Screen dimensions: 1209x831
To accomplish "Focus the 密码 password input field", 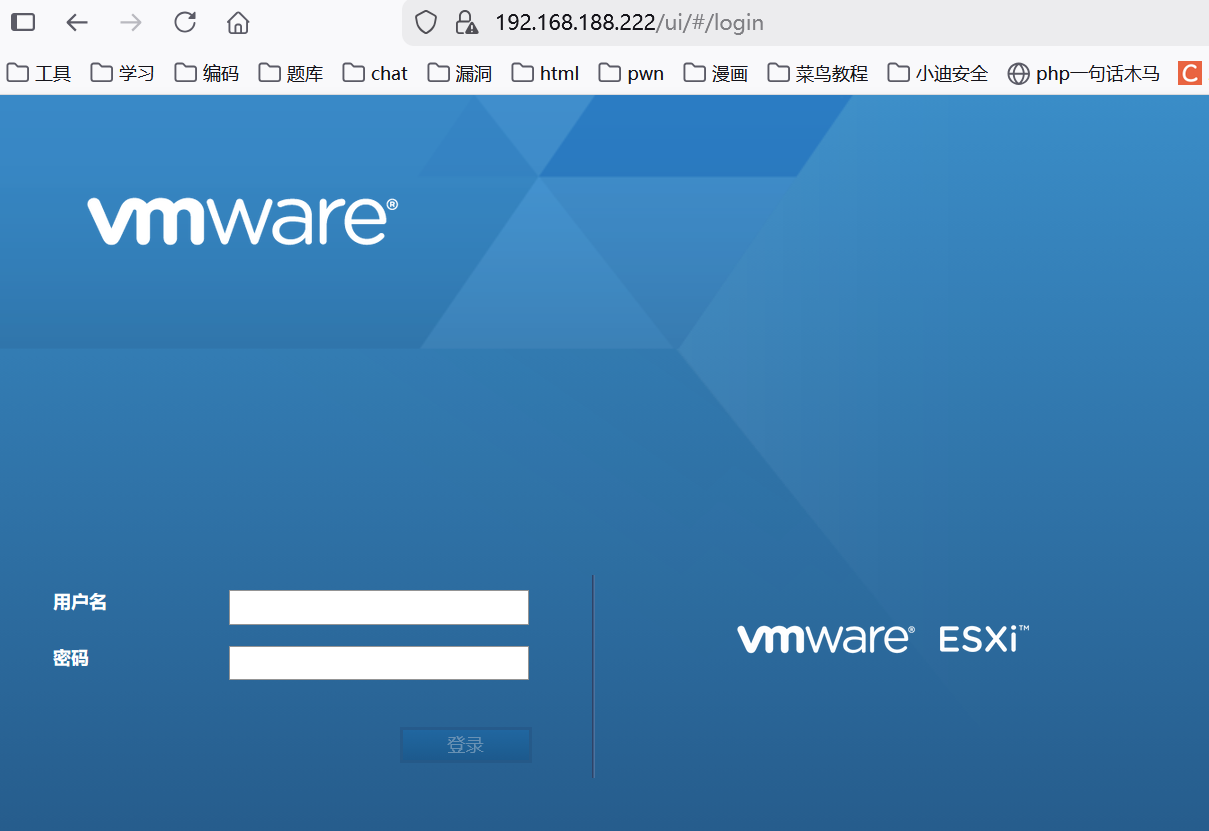I will [x=379, y=663].
